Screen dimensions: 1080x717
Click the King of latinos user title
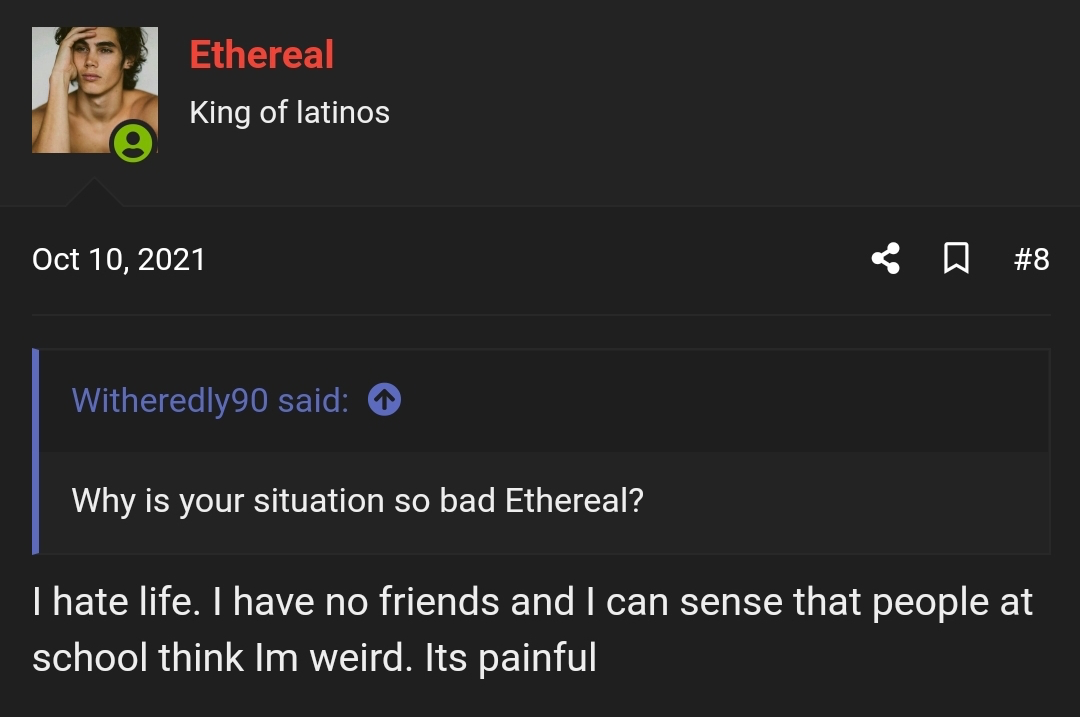(x=289, y=112)
